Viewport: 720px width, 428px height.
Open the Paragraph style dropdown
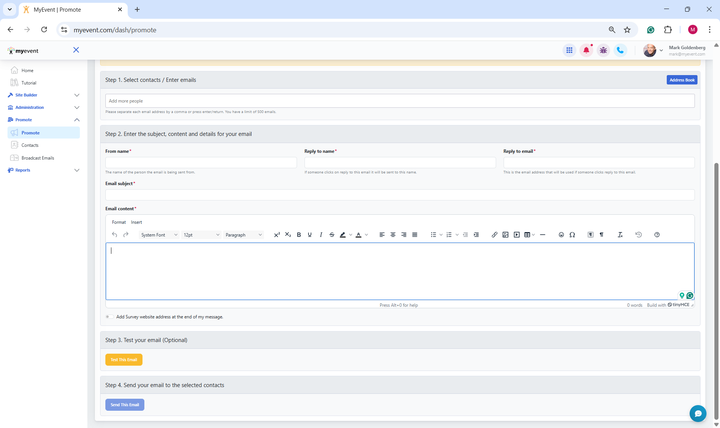coord(243,235)
